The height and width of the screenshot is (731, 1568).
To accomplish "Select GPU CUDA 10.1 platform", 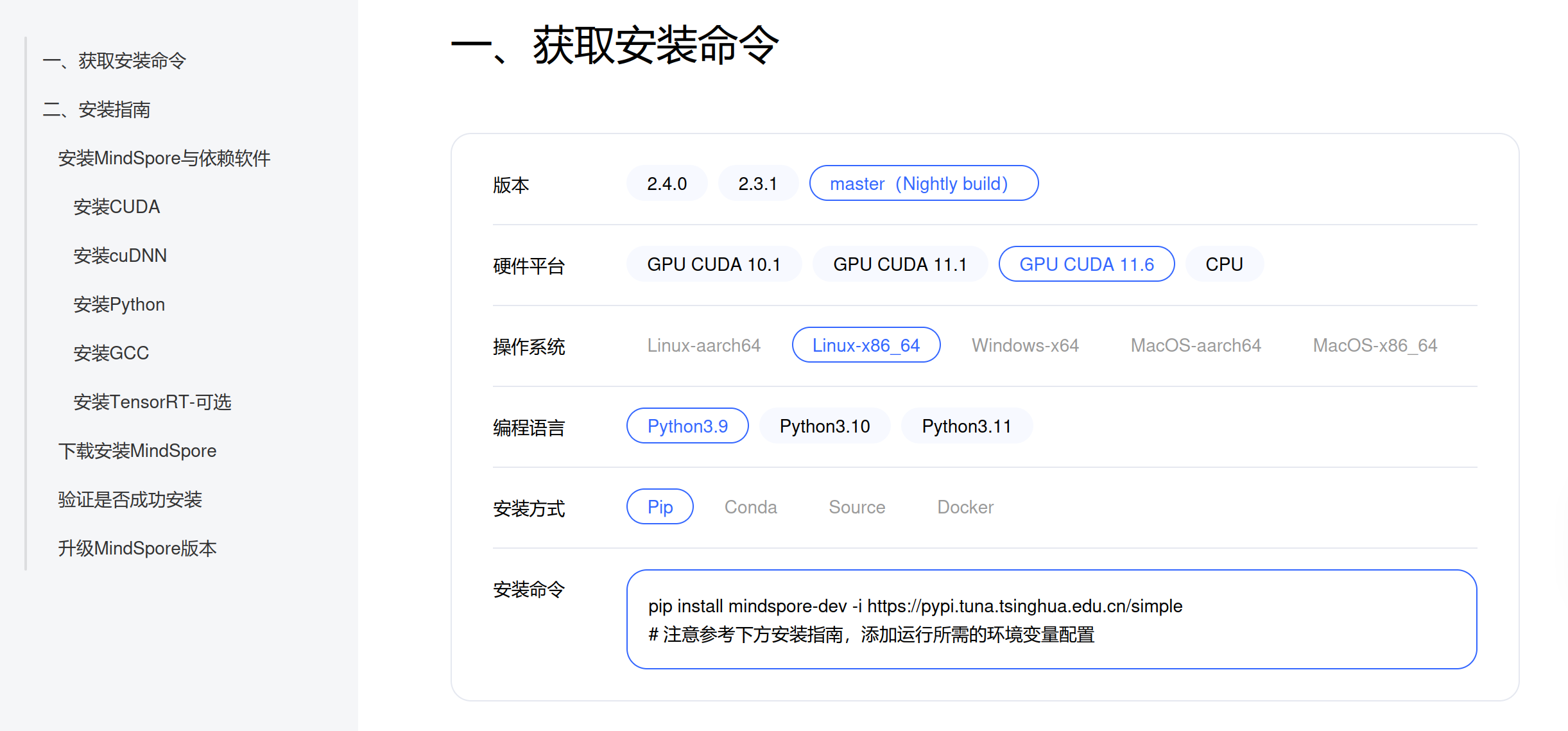I will [713, 263].
